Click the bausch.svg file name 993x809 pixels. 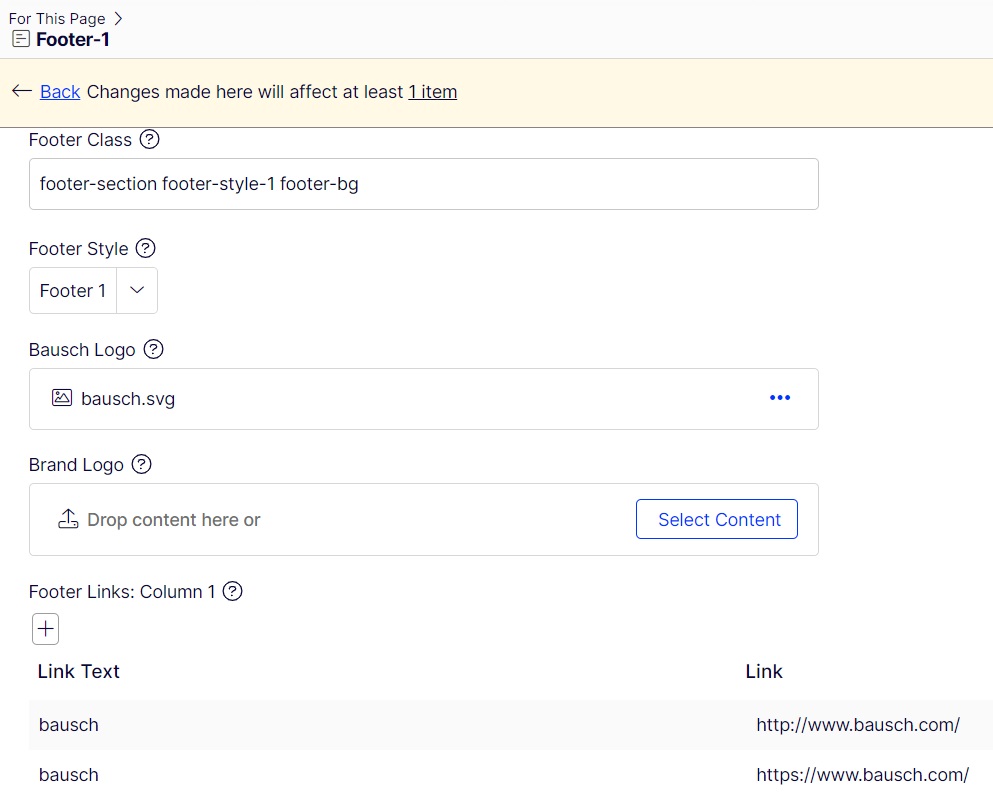coord(128,399)
